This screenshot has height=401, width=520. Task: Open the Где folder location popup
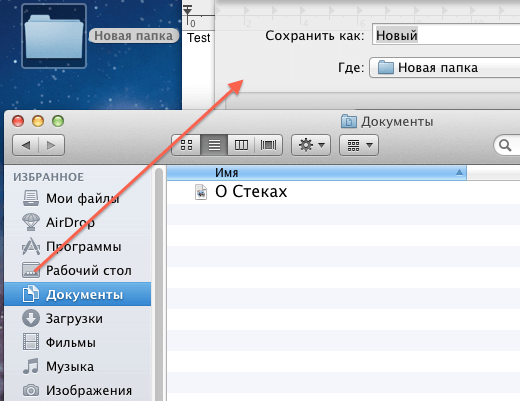coord(445,68)
